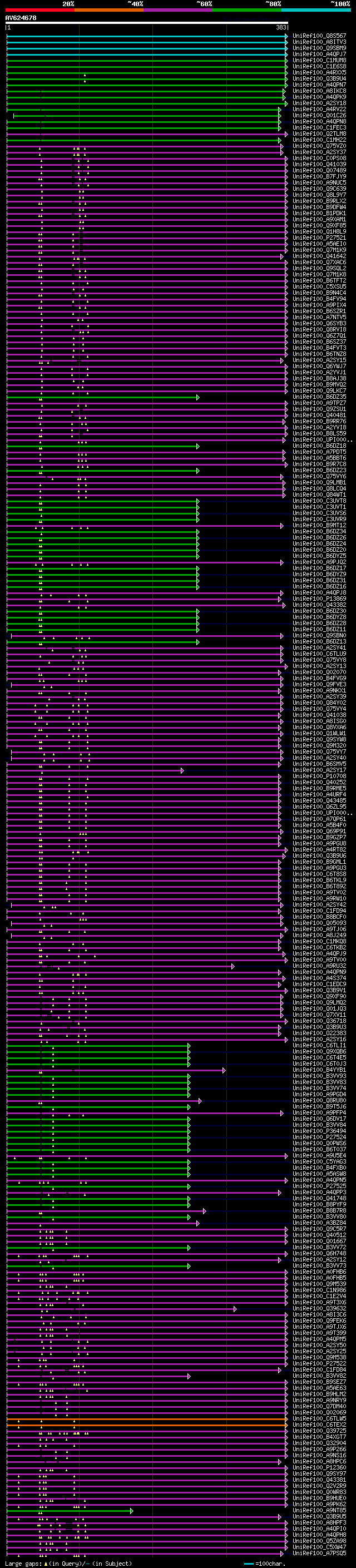Select the UniRef100_Q39632 label
The width and height of the screenshot is (356, 1568).
[x=319, y=1309]
